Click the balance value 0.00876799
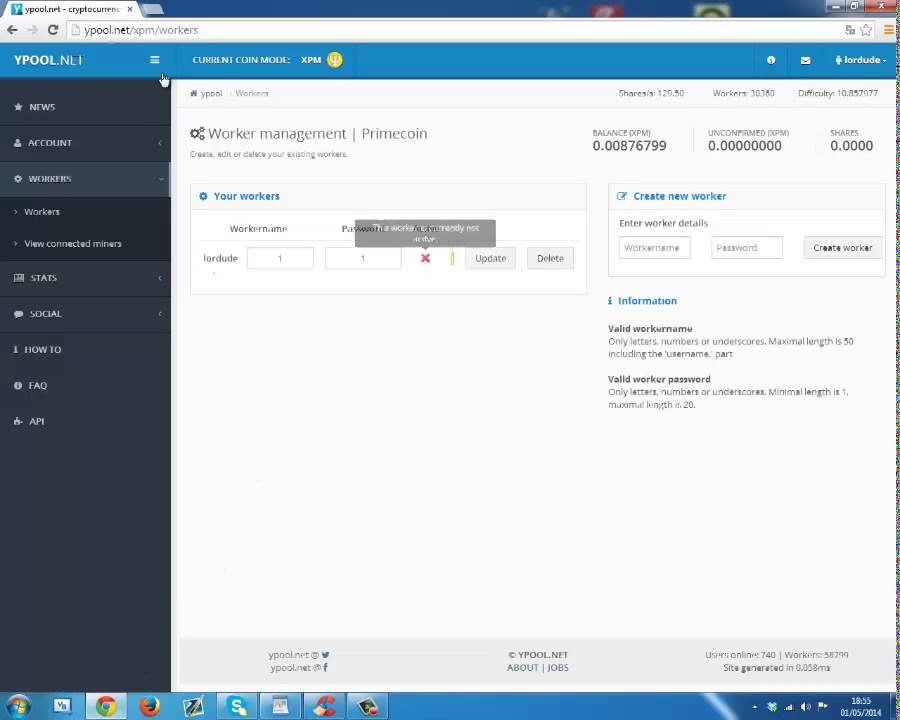The height and width of the screenshot is (720, 900). pos(629,146)
